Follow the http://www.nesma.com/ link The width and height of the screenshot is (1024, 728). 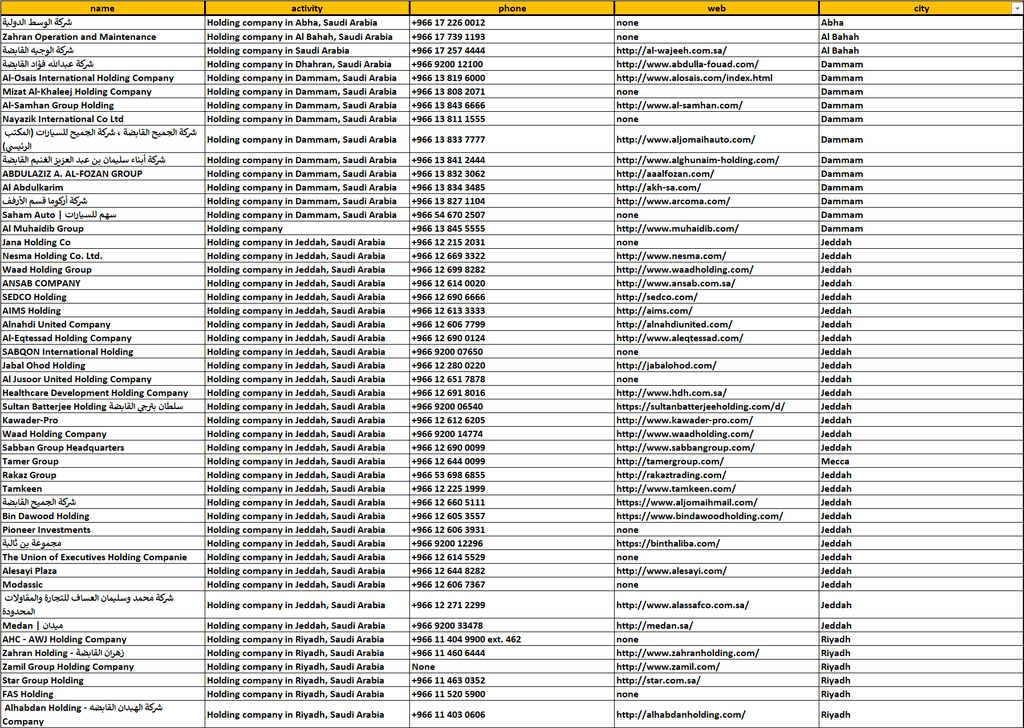[671, 256]
